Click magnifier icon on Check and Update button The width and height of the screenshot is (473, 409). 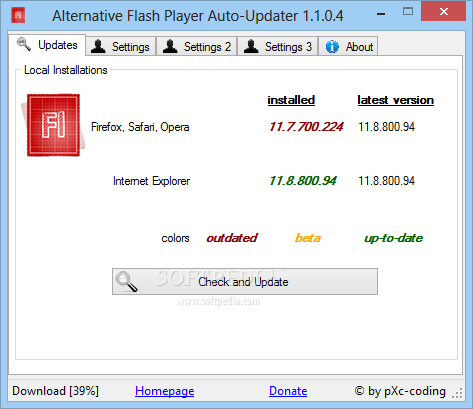point(126,282)
